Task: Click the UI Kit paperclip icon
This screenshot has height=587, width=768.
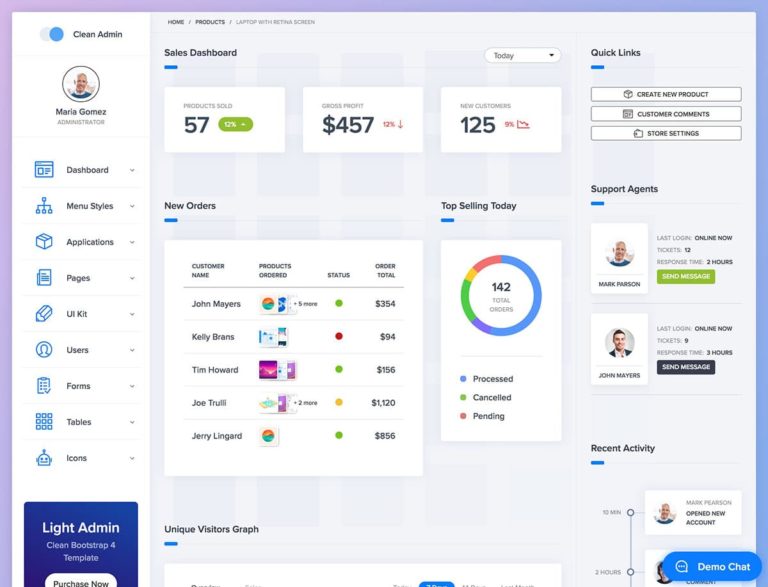Action: [x=44, y=314]
